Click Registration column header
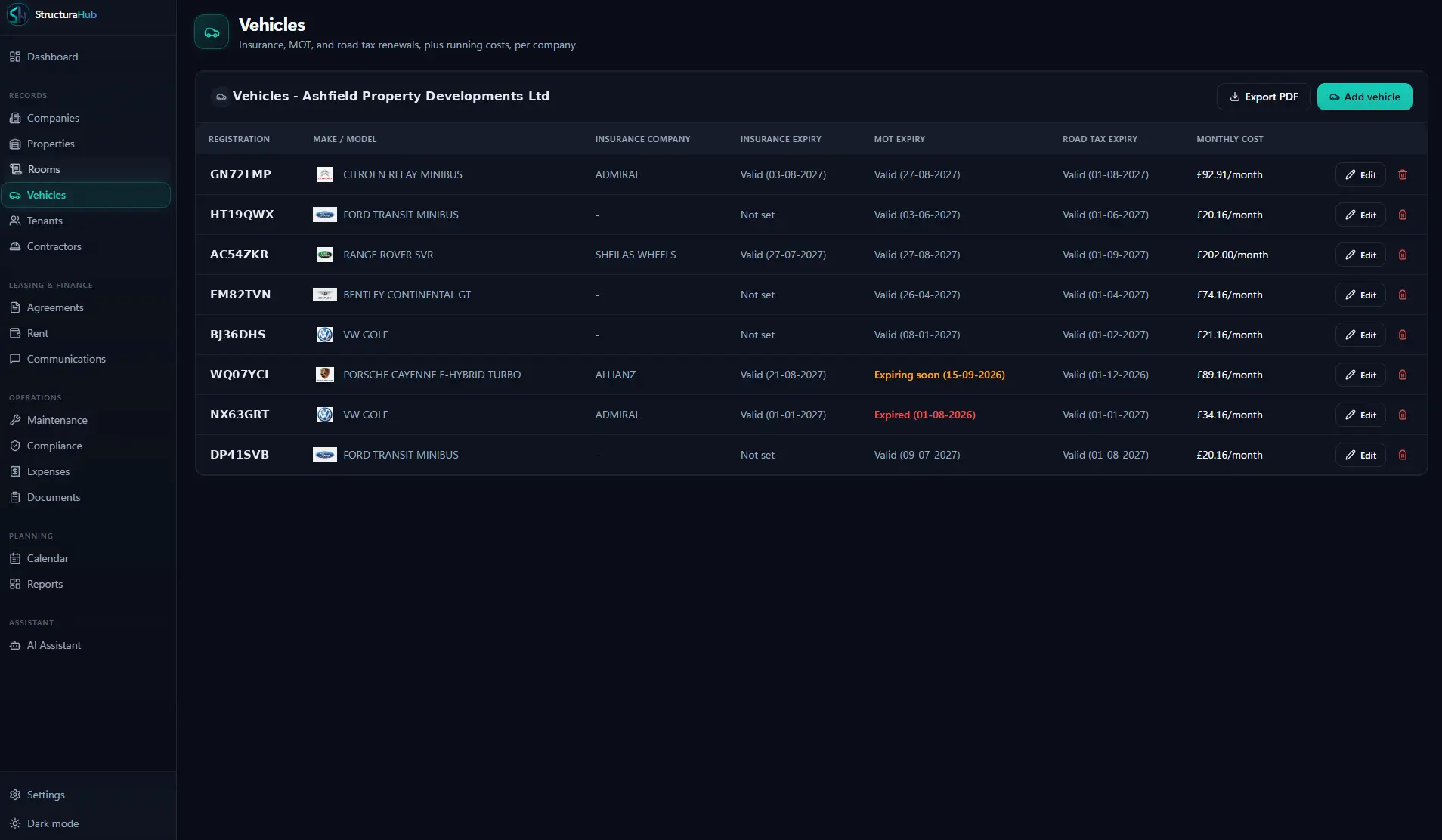The height and width of the screenshot is (840, 1442). pyautogui.click(x=239, y=139)
